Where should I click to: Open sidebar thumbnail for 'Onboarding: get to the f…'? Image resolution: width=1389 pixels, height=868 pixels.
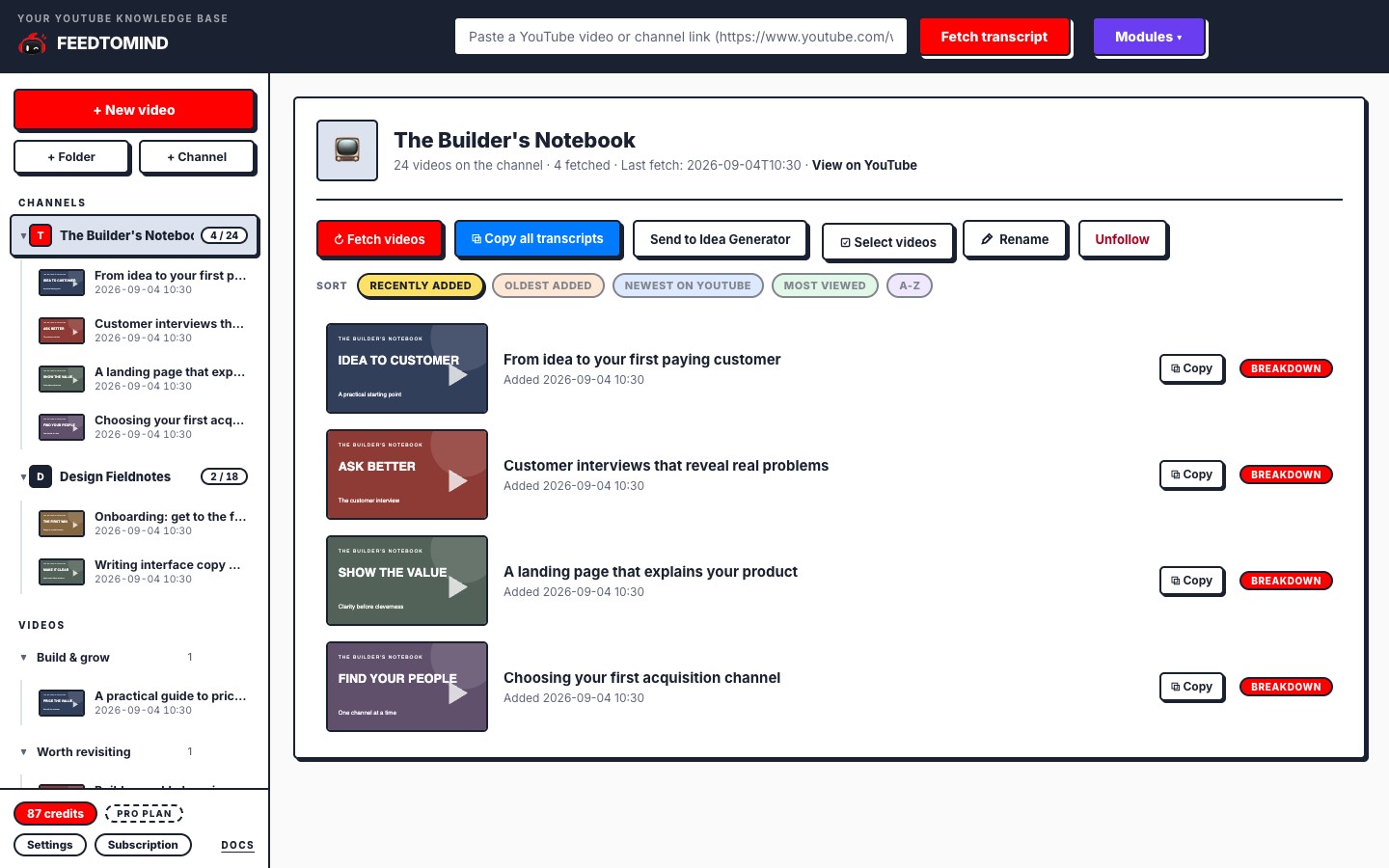point(62,524)
